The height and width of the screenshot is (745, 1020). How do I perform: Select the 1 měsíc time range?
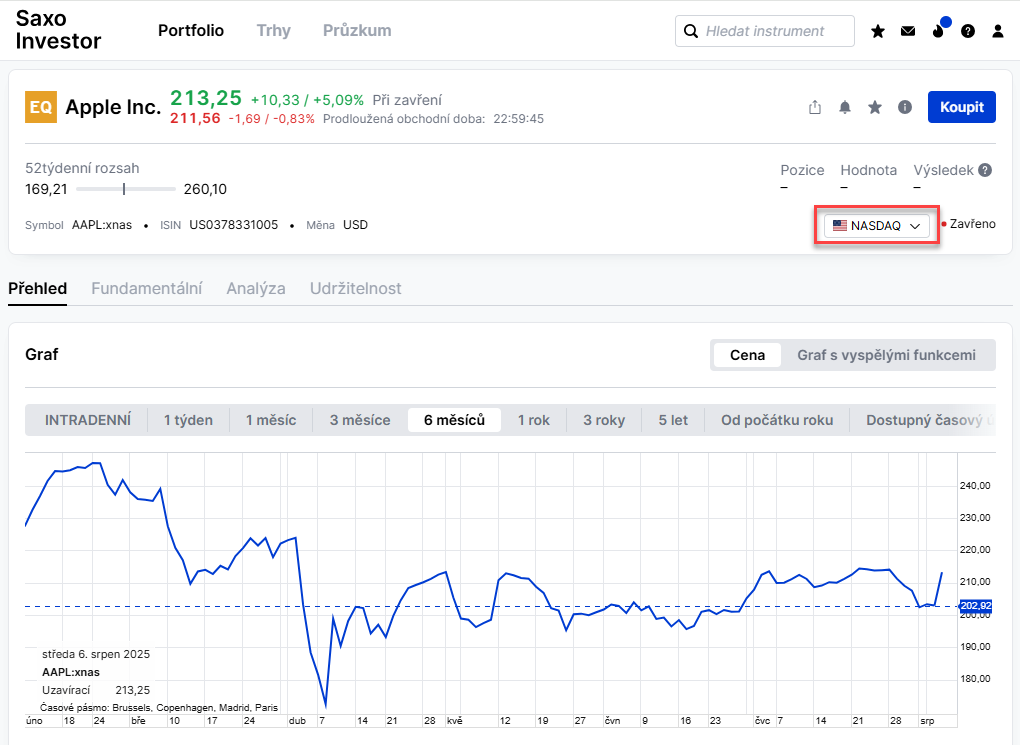(x=271, y=420)
